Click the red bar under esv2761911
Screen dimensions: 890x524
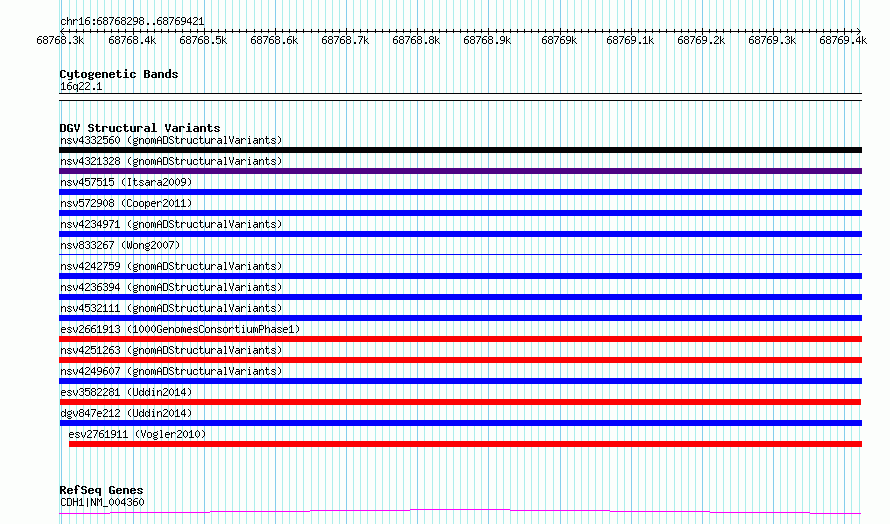point(465,444)
